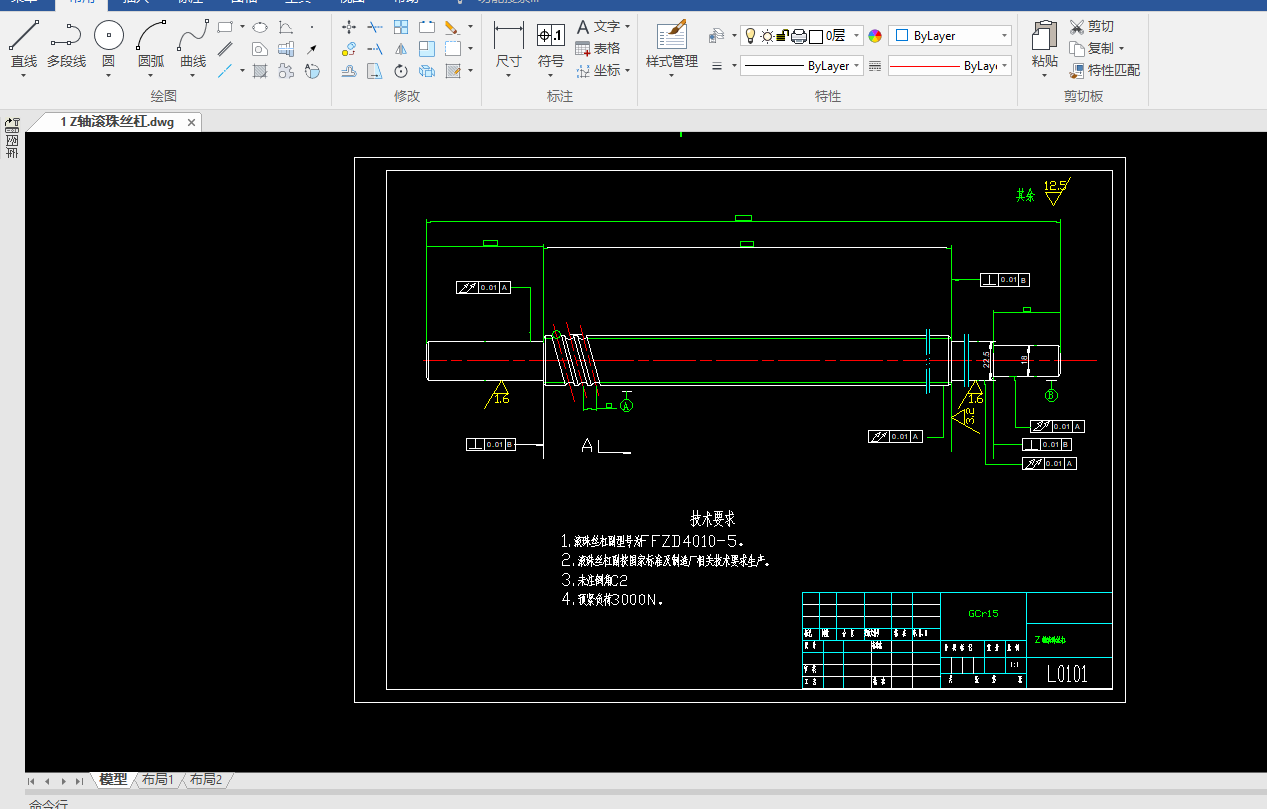Toggle layer freeze sun icon
Viewport: 1267px width, 809px height.
click(767, 36)
